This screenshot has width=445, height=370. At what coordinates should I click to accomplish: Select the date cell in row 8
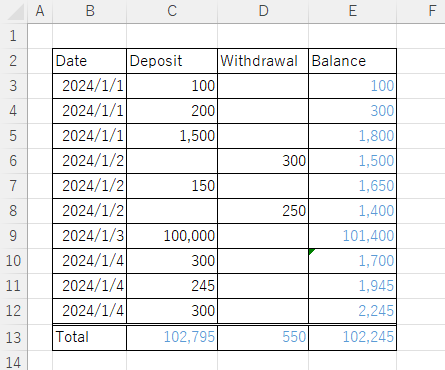click(90, 211)
